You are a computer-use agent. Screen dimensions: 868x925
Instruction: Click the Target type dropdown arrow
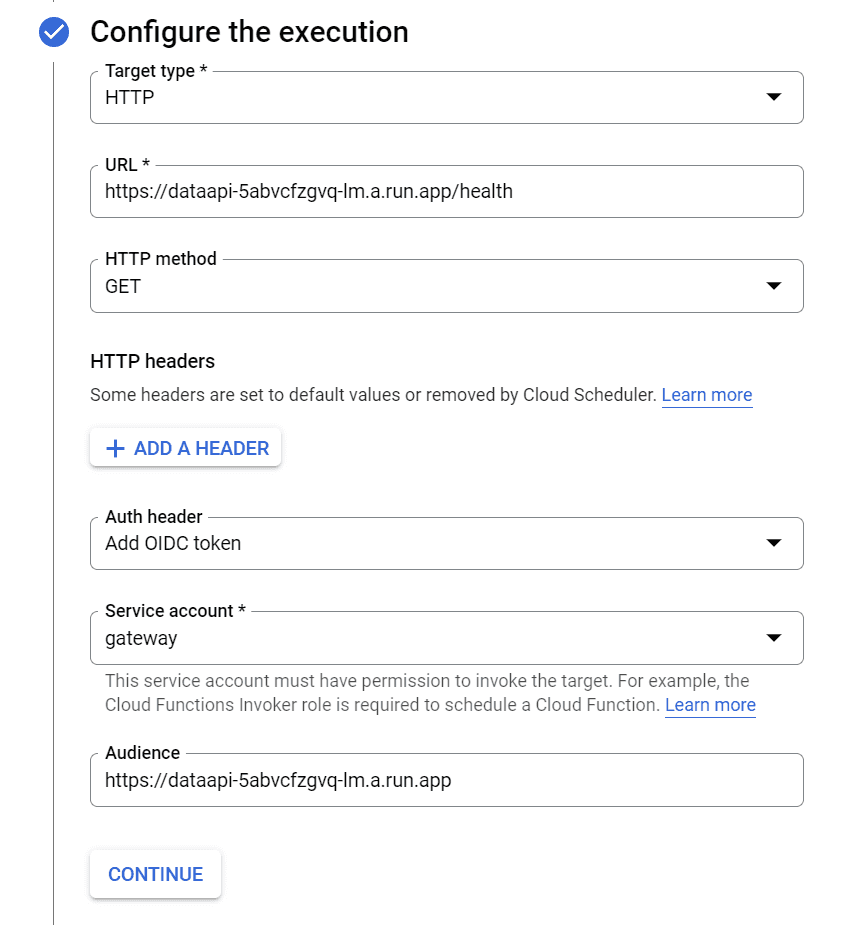(x=773, y=97)
